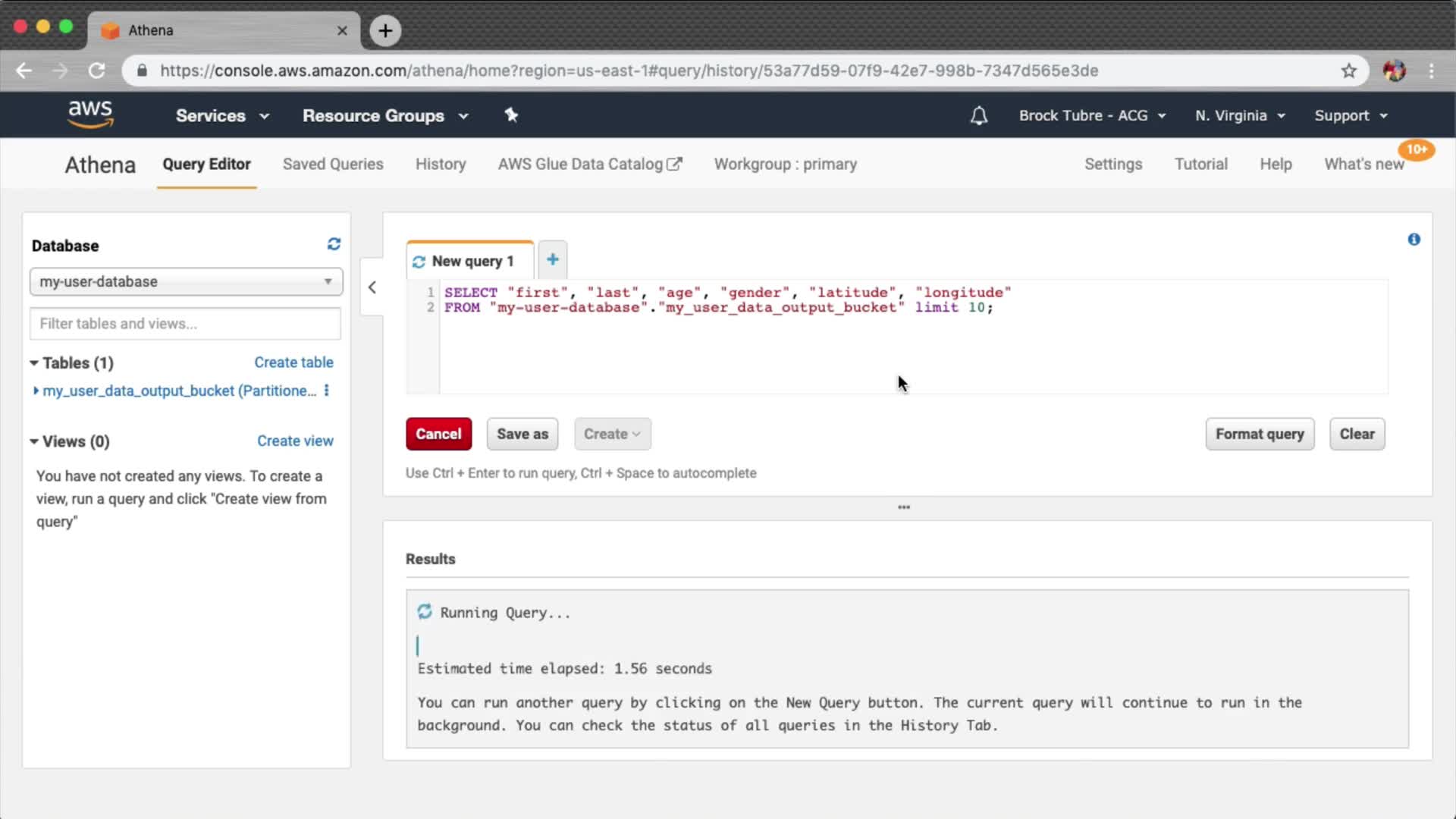Open the info icon in query panel
The image size is (1456, 819).
(1414, 240)
